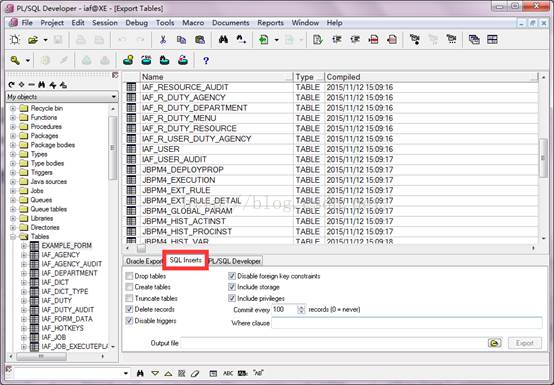This screenshot has width=554, height=385.
Task: Expand the IAF_AGENCY table node
Action: (24, 255)
